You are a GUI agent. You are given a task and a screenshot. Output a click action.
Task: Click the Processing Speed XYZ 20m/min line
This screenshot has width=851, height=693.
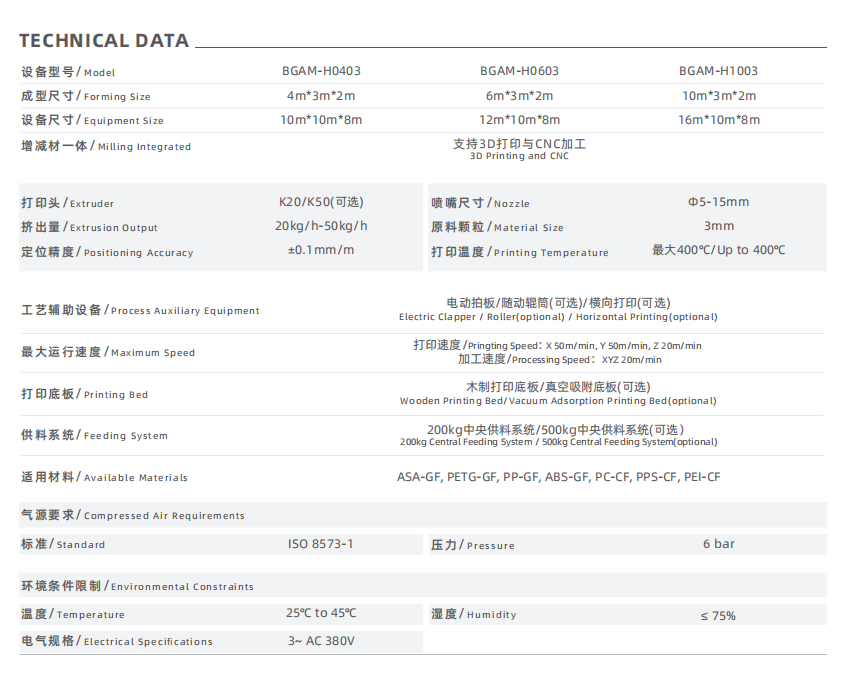[560, 359]
